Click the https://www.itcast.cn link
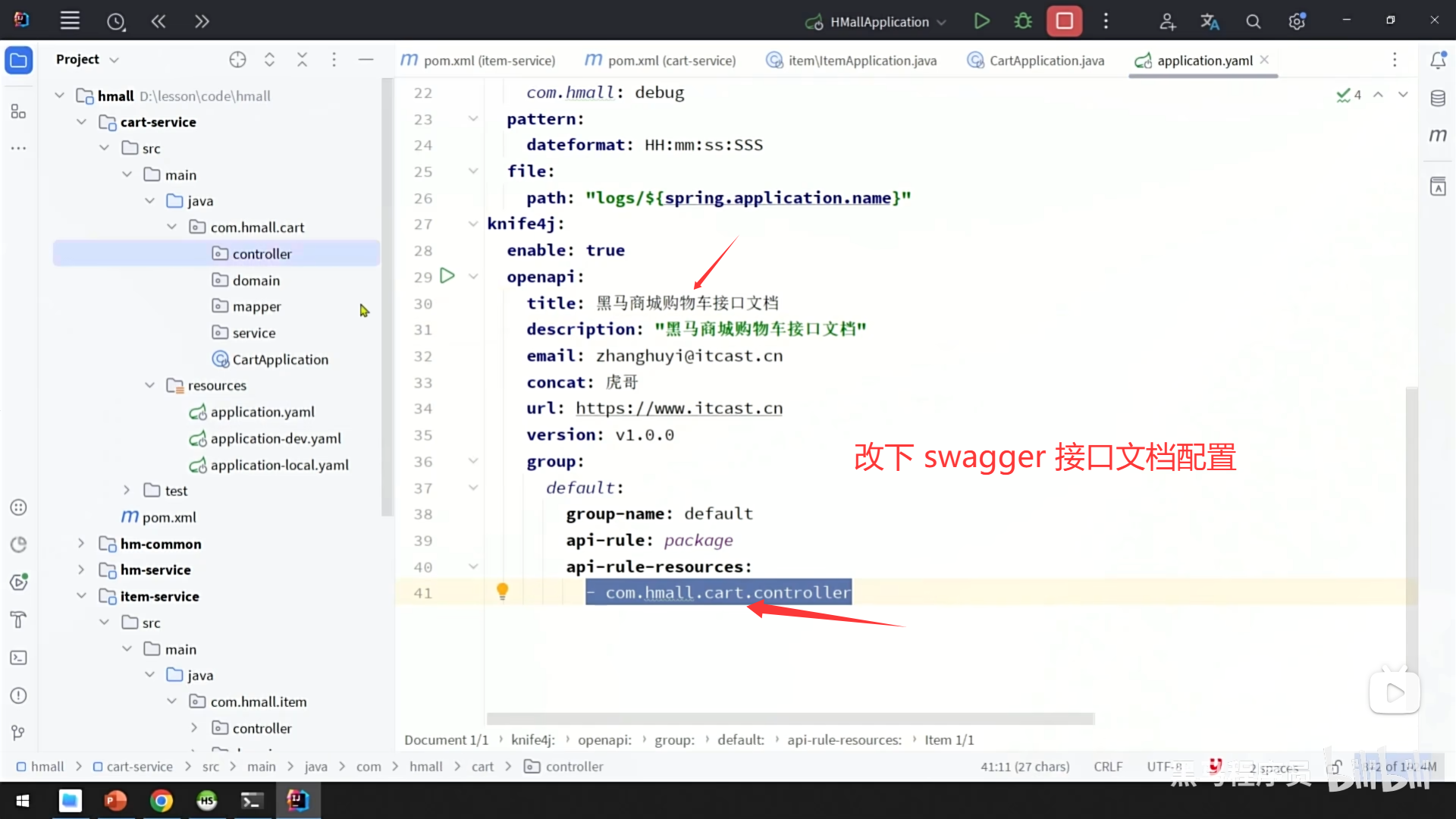The width and height of the screenshot is (1456, 819). (679, 409)
